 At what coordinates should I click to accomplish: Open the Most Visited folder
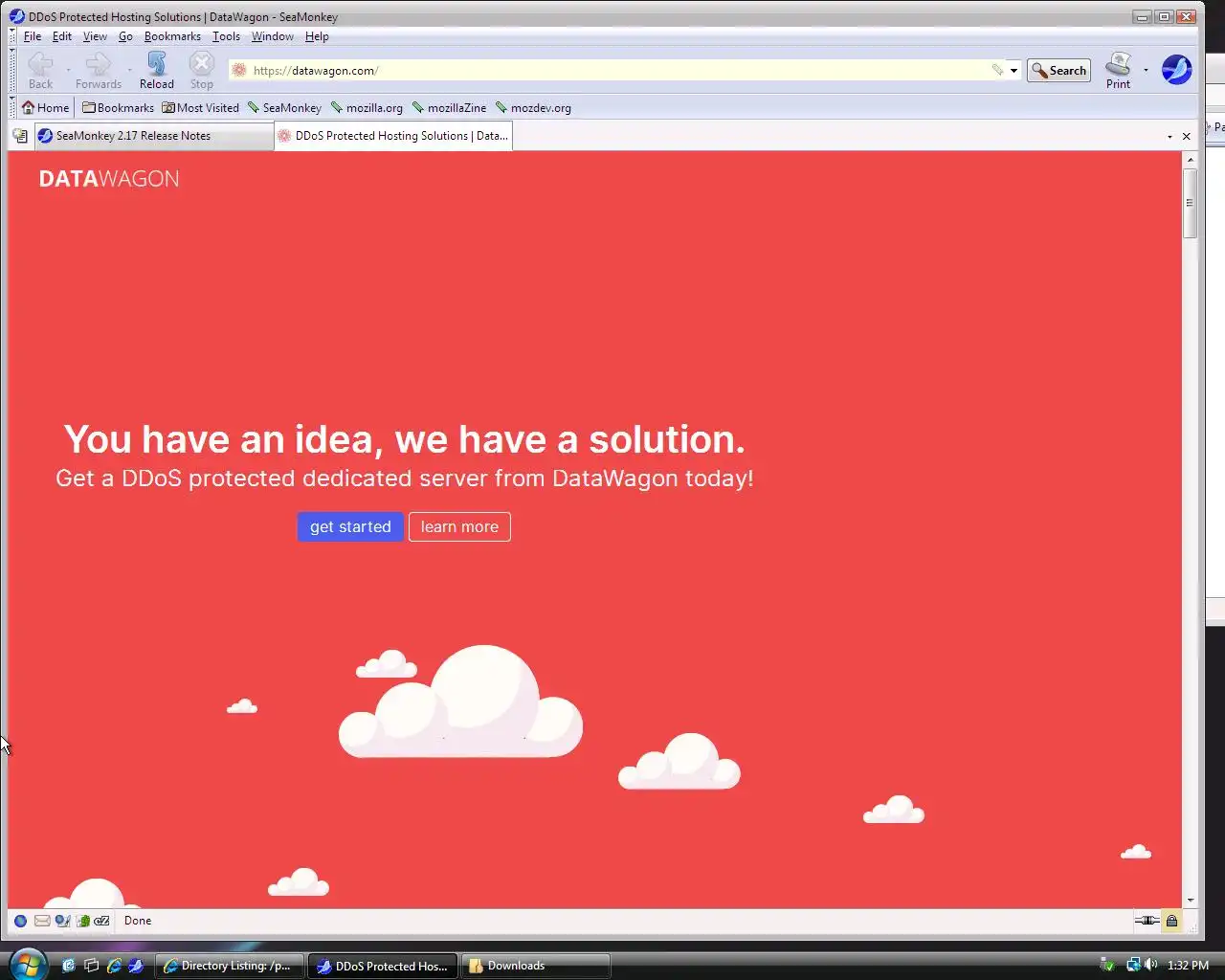pyautogui.click(x=200, y=107)
